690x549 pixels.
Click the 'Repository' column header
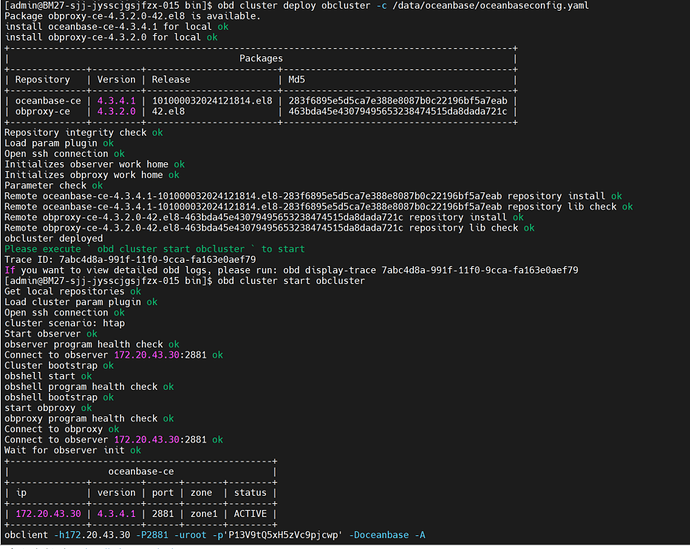(43, 80)
